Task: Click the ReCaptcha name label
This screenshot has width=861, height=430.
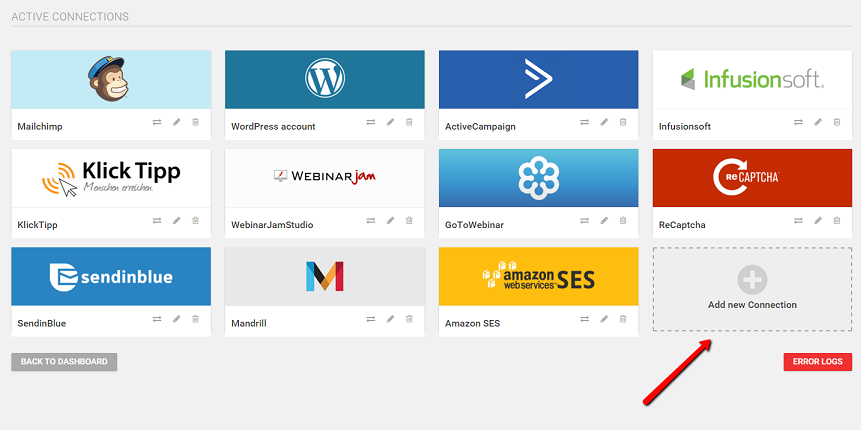Action: click(682, 225)
